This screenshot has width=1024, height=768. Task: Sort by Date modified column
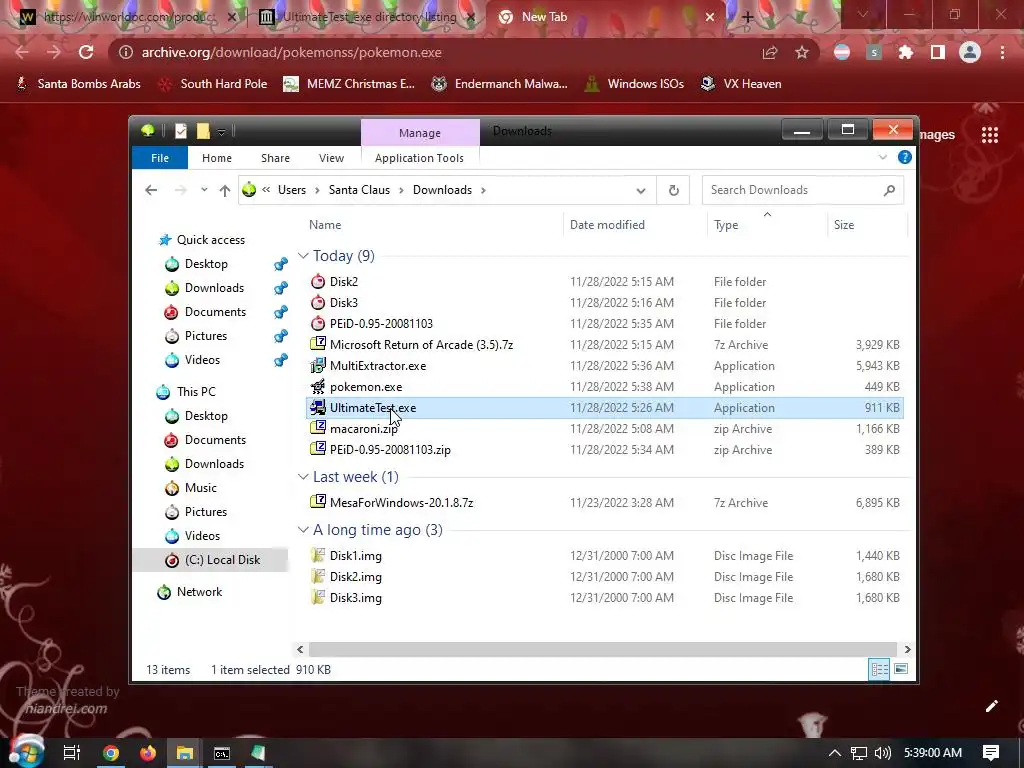607,225
